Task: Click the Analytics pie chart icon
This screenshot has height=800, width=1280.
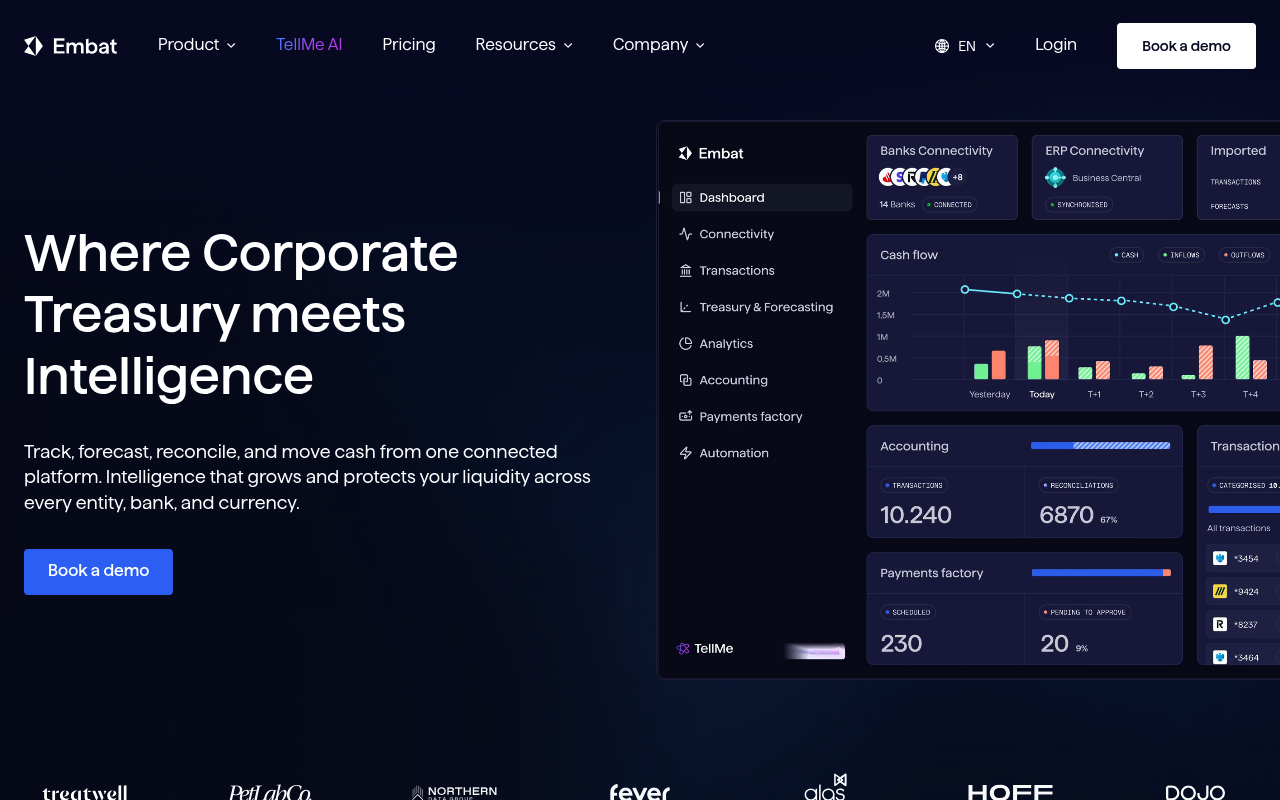Action: tap(685, 344)
